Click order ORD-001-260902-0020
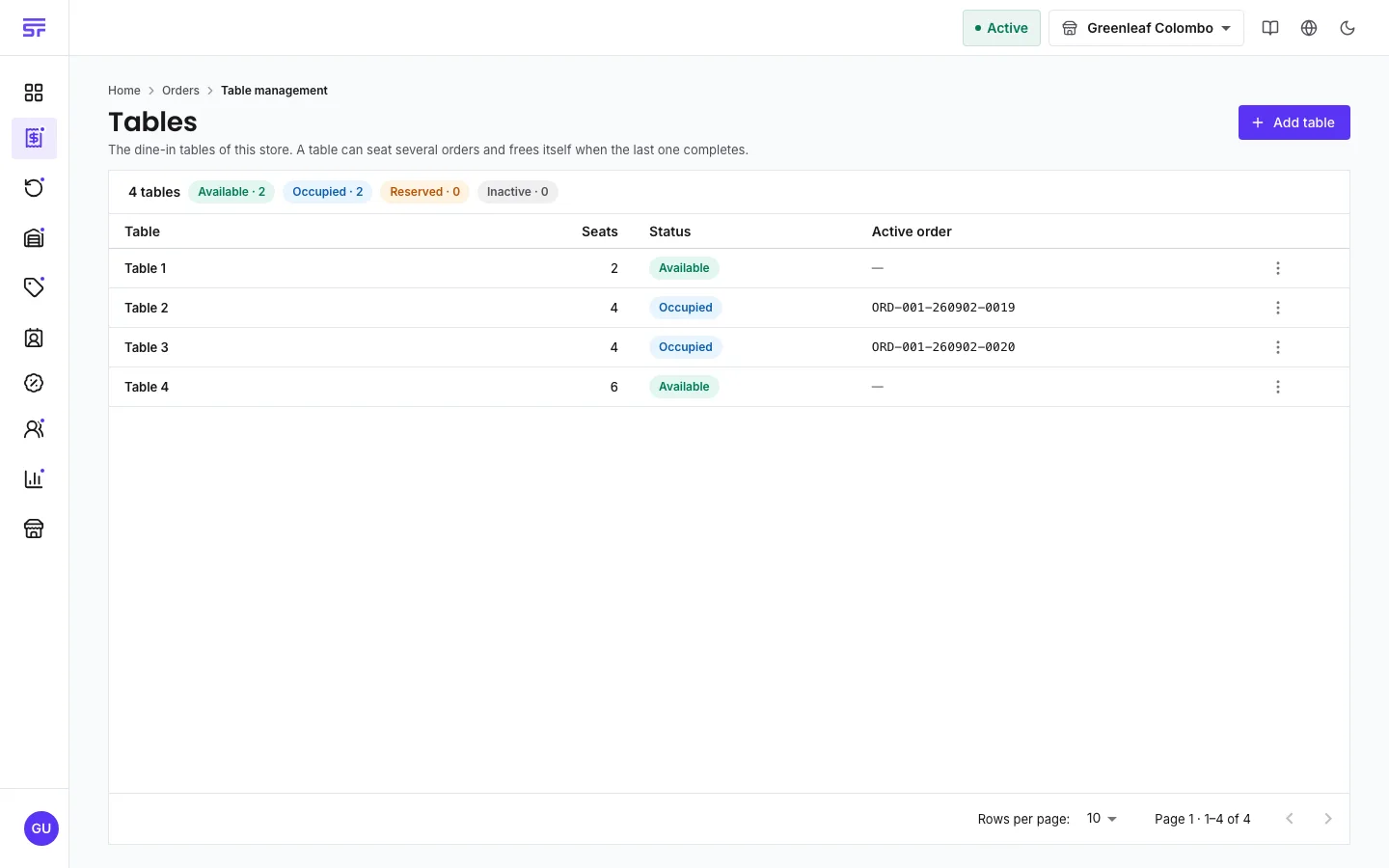Screen dimensions: 1389x868 click(943, 347)
